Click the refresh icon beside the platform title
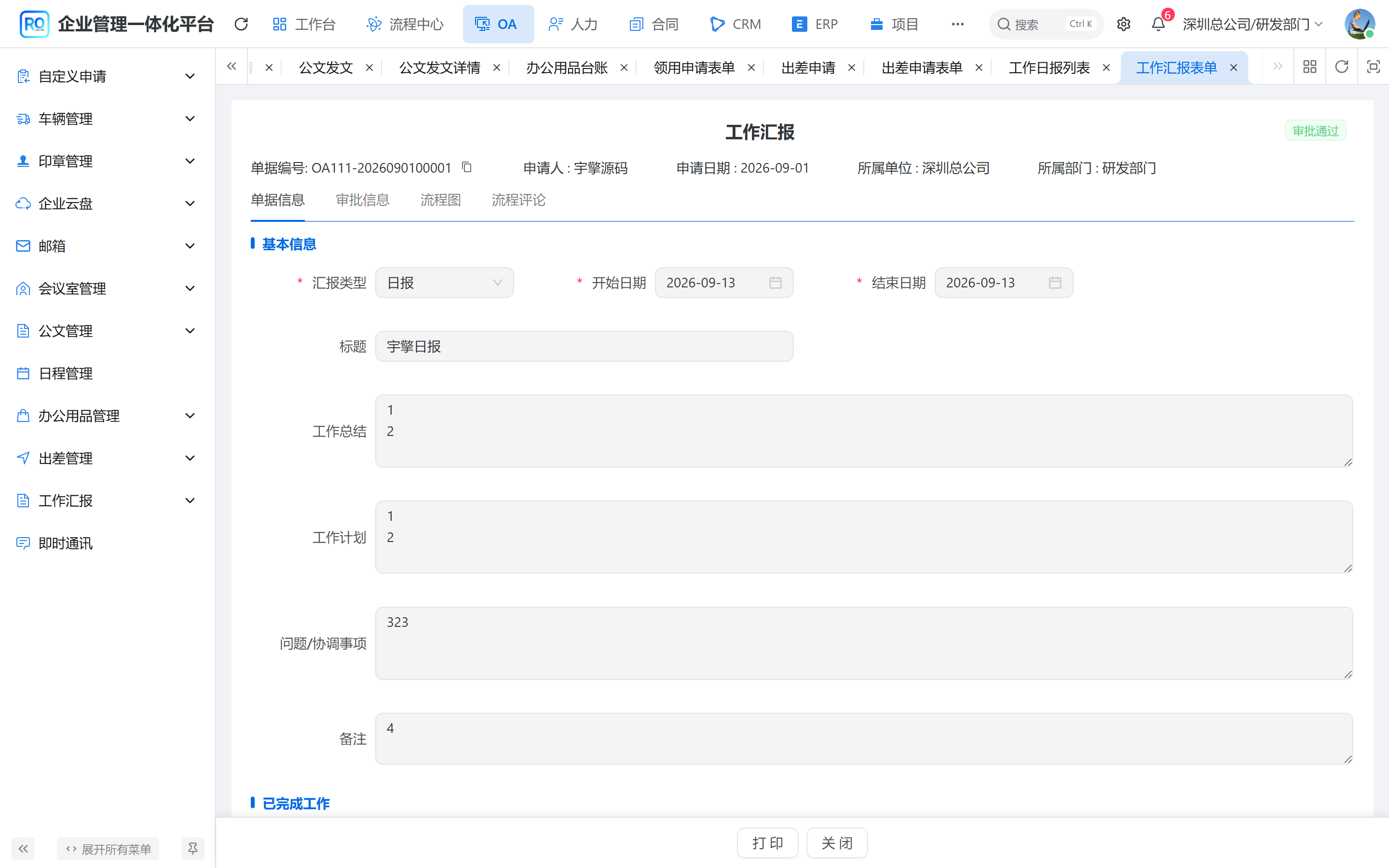 pos(241,24)
